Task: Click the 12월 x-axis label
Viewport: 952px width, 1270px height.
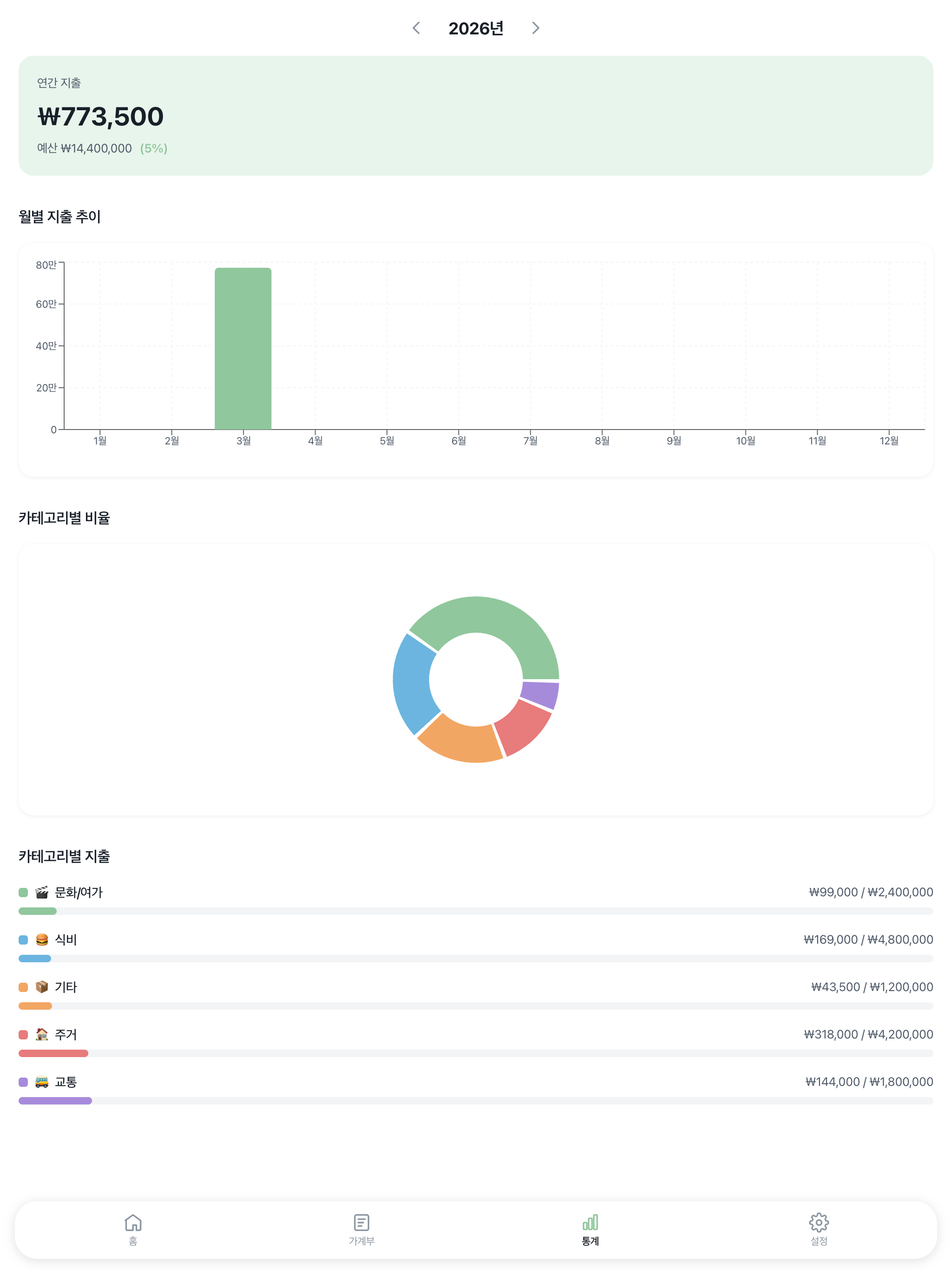Action: coord(889,440)
